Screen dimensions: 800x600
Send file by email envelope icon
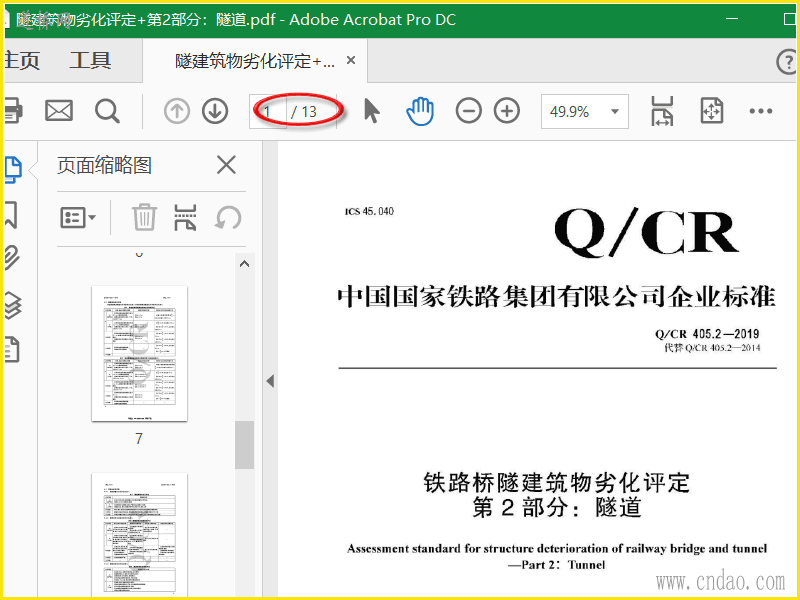tap(59, 111)
